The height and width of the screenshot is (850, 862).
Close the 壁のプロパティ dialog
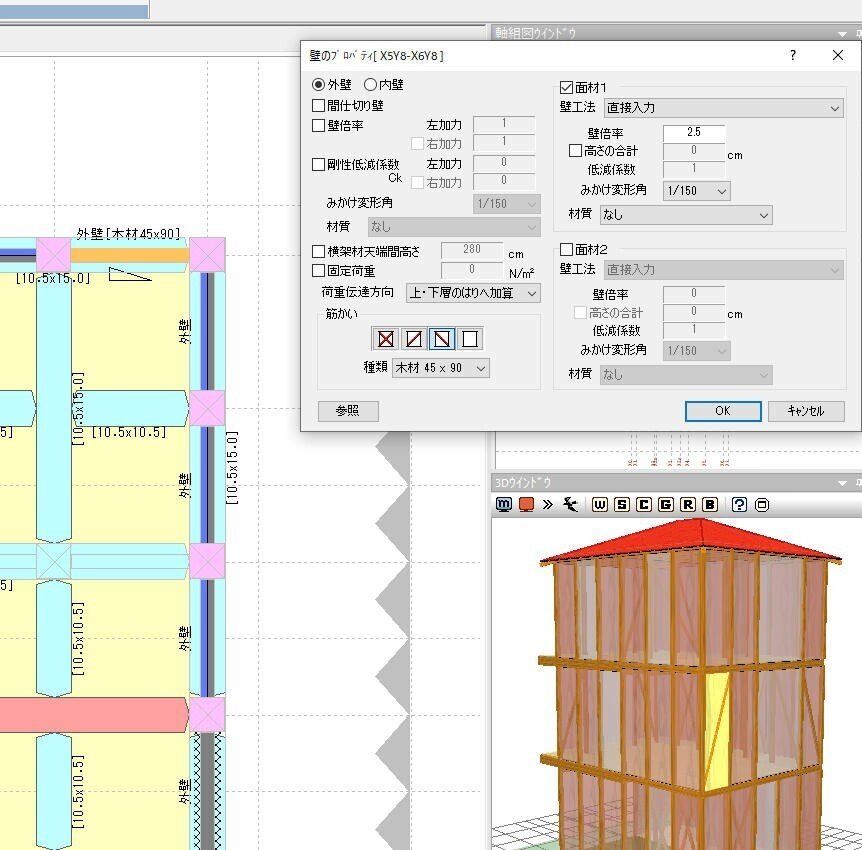pyautogui.click(x=838, y=55)
